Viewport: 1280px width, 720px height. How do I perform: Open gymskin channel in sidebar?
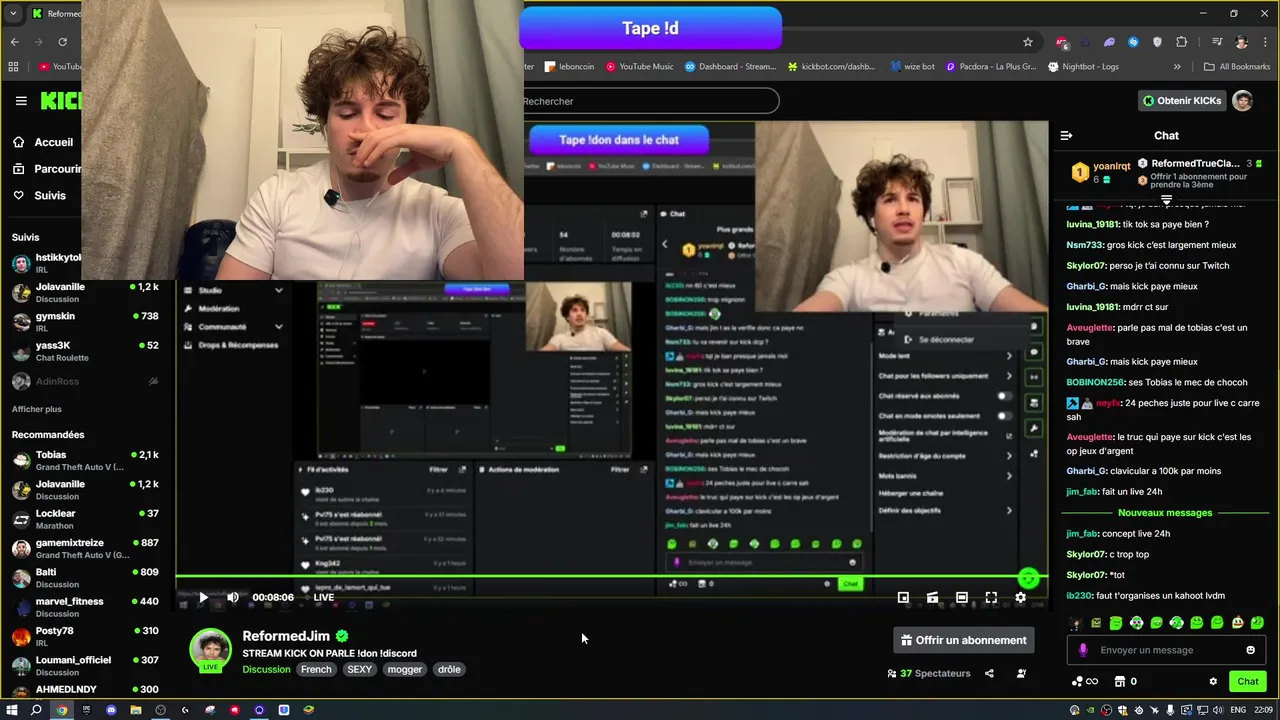[85, 322]
